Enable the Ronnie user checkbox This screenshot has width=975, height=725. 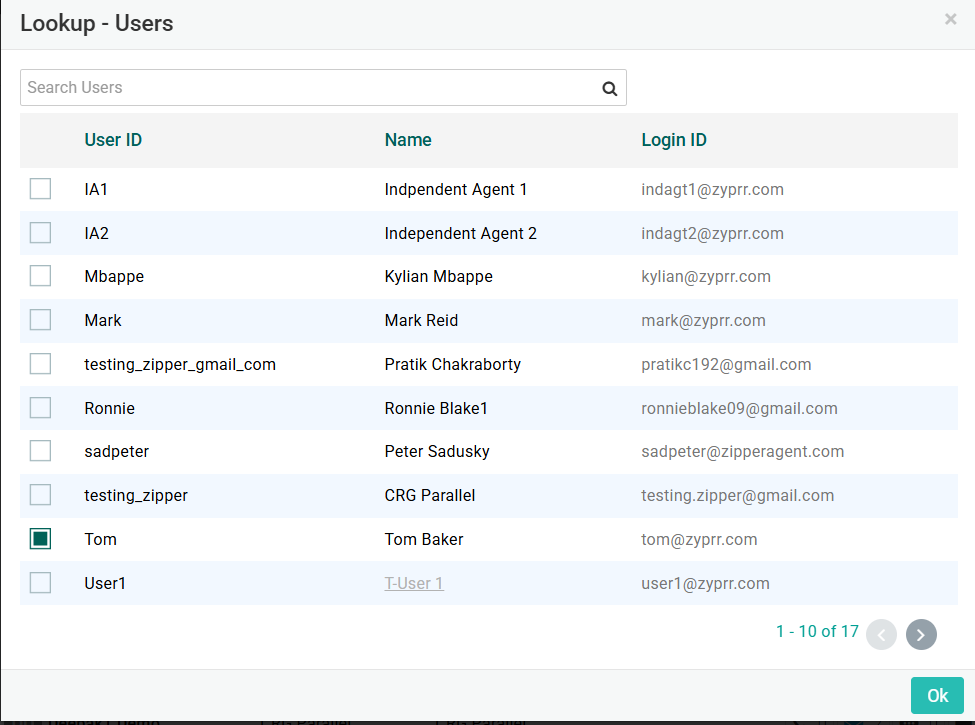pos(40,408)
